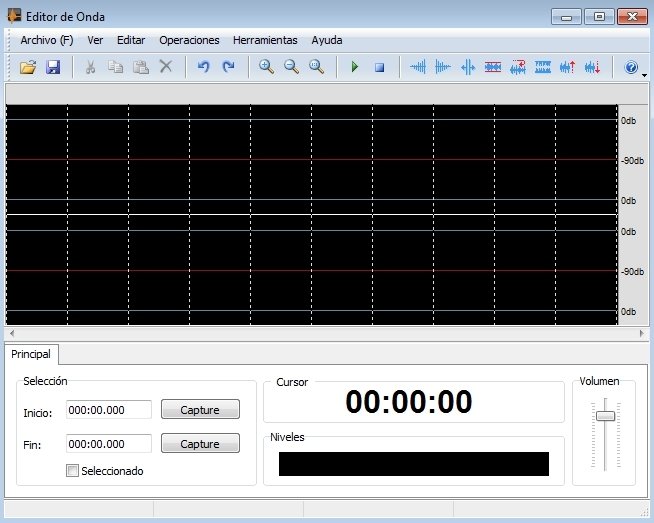Open the Operaciones menu
Screen dimensions: 654x523
click(x=189, y=40)
